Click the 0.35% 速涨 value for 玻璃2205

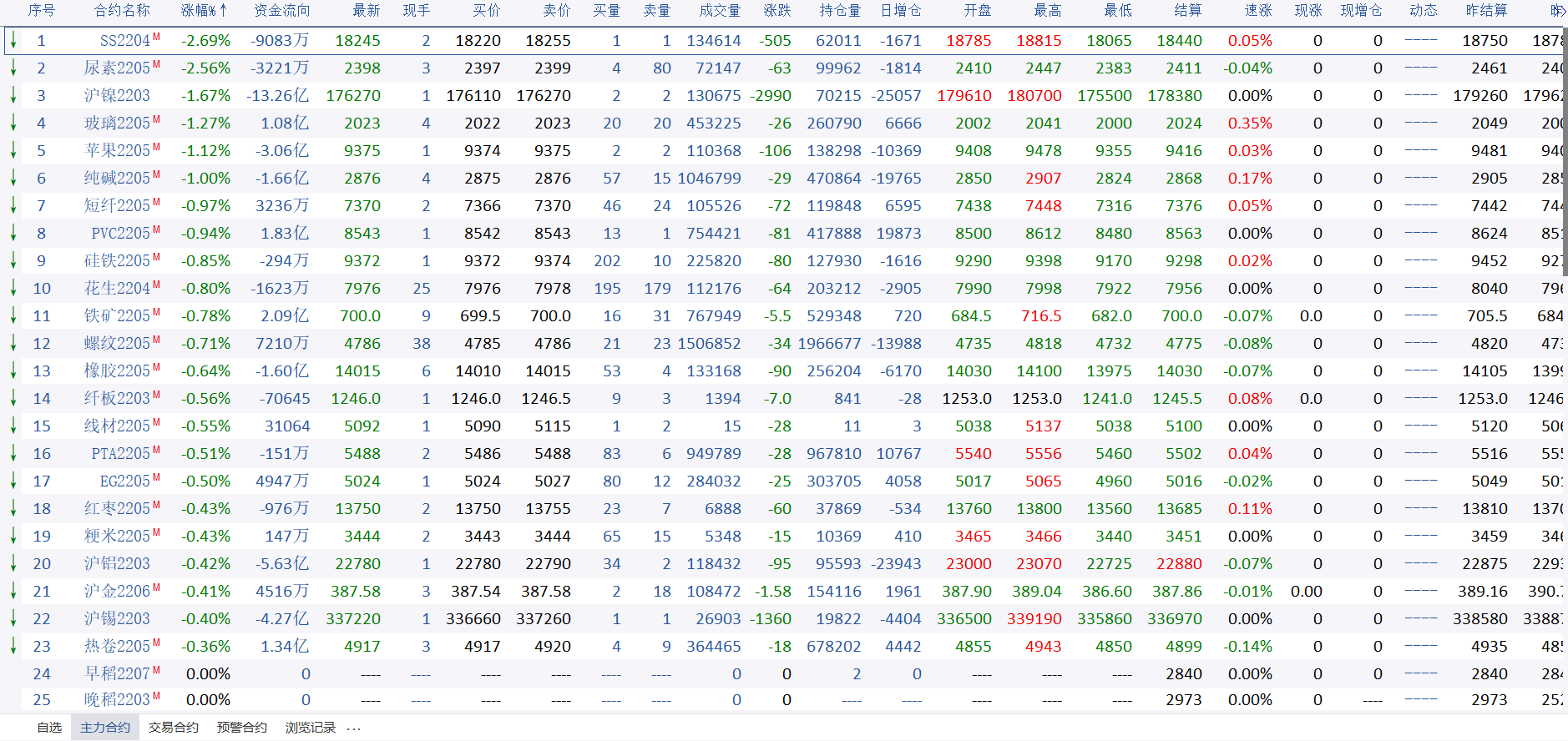click(1250, 123)
